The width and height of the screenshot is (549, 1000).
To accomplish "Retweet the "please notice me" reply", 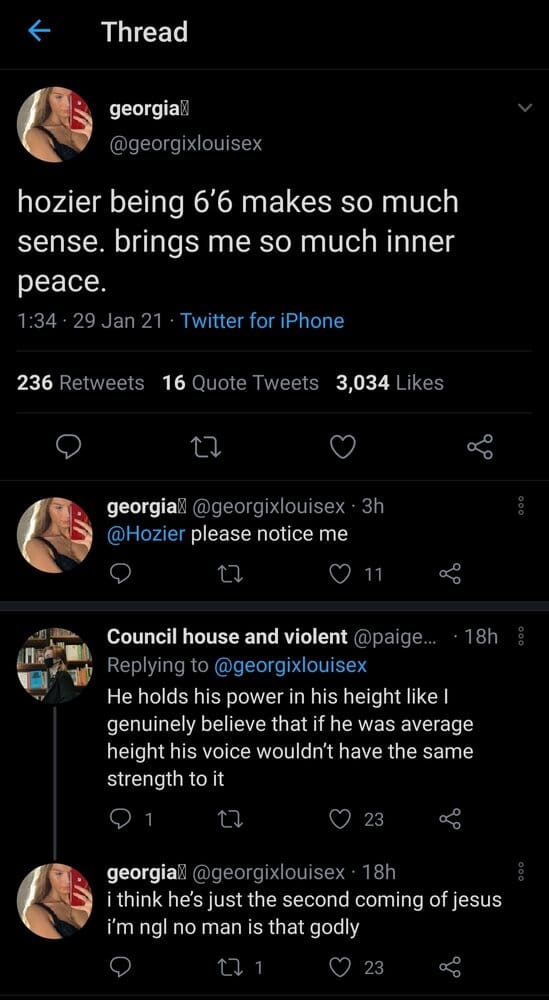I will point(228,575).
